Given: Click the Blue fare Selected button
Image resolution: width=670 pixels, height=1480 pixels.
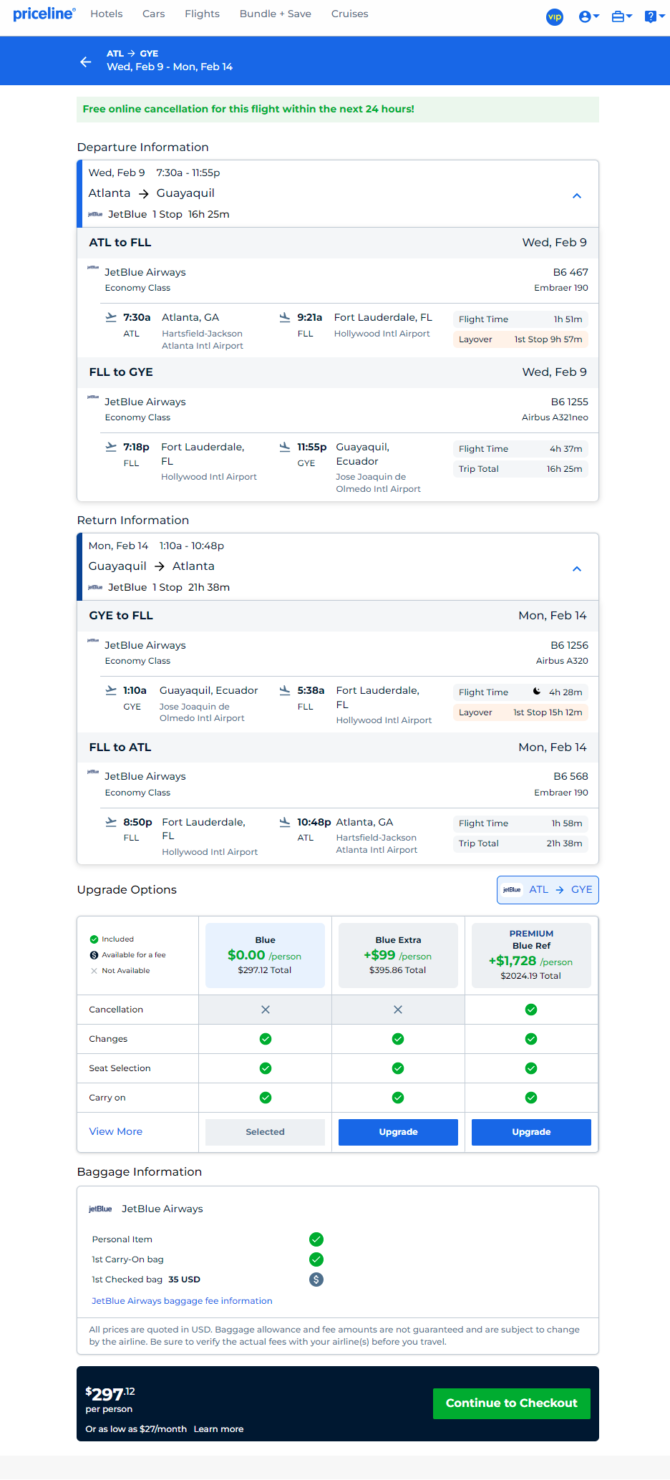Looking at the screenshot, I should point(265,1132).
